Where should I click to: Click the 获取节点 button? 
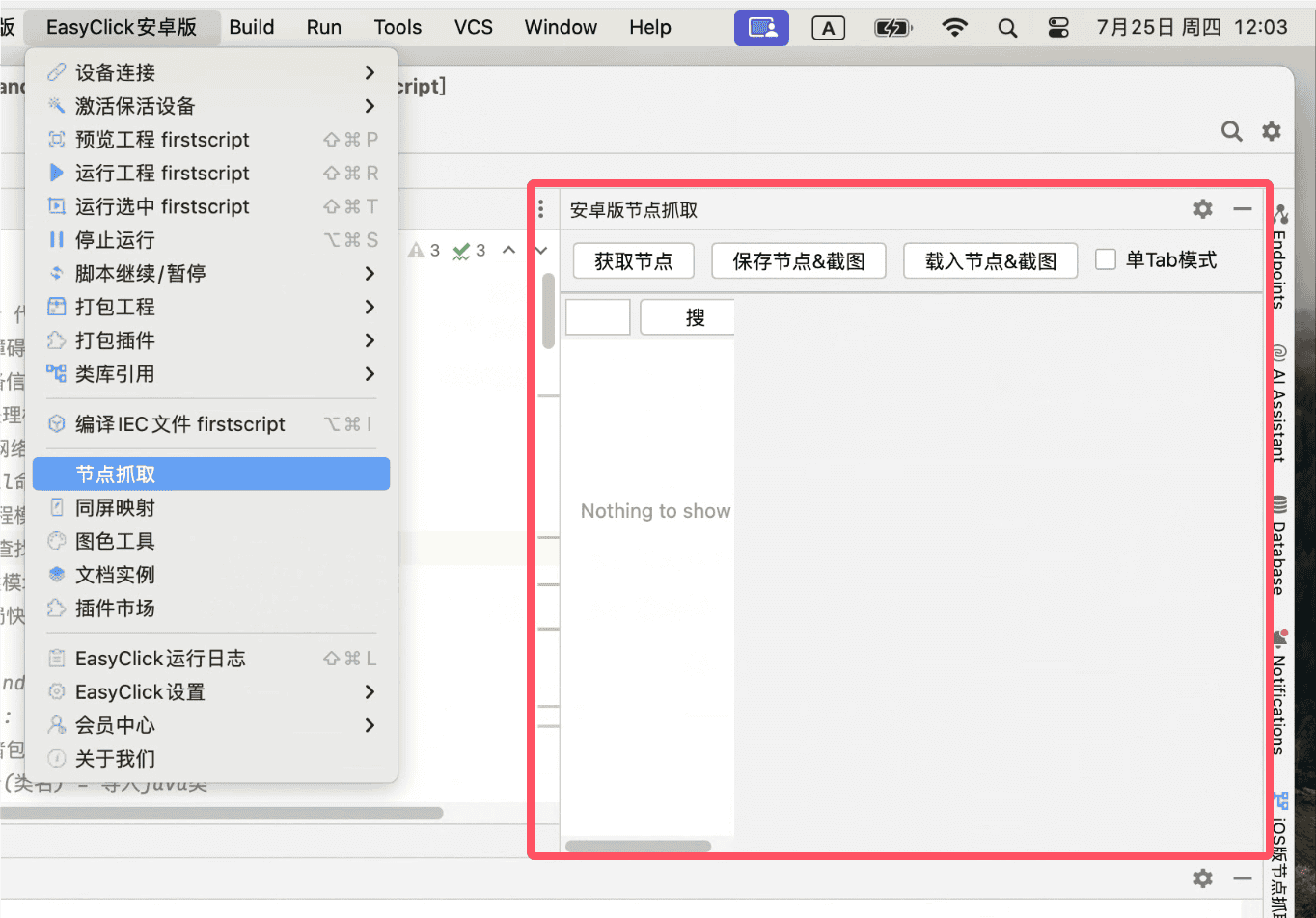634,260
